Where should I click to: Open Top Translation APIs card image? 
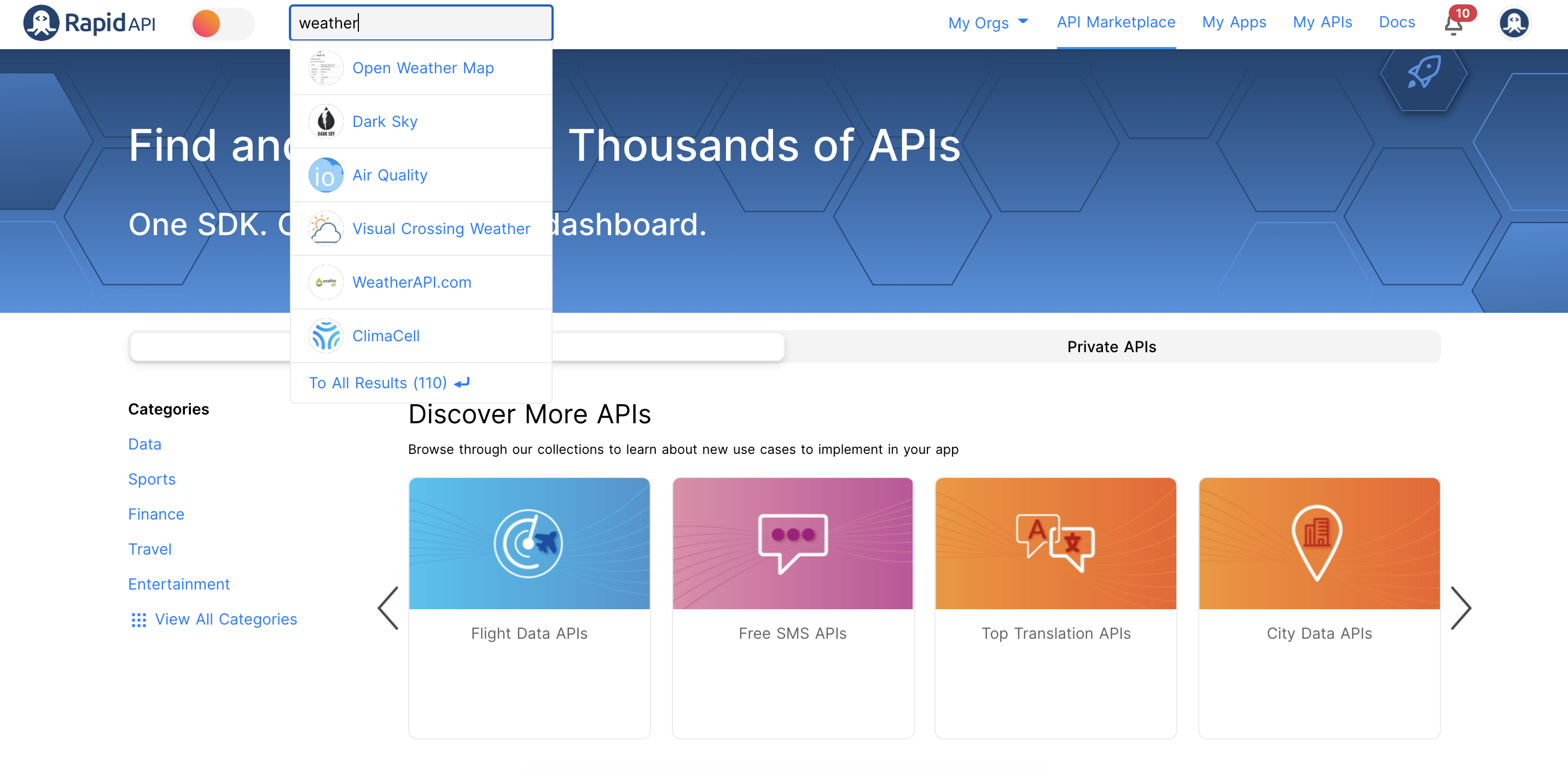tap(1055, 543)
